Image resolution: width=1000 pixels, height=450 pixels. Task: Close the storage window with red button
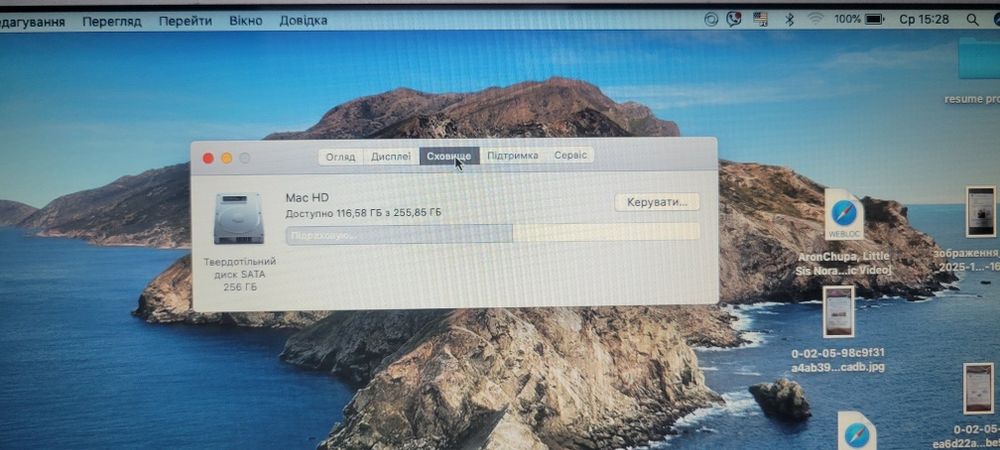pyautogui.click(x=208, y=158)
